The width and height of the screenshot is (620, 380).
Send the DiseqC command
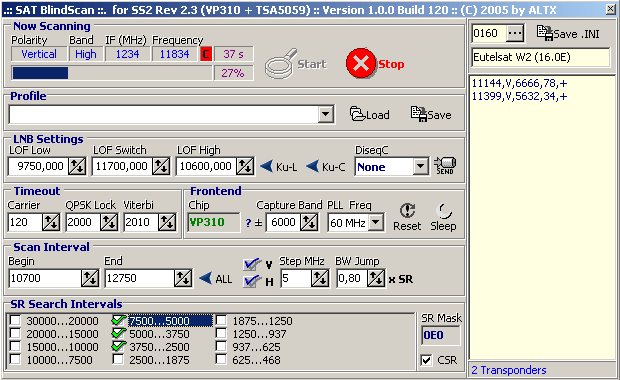pos(445,166)
